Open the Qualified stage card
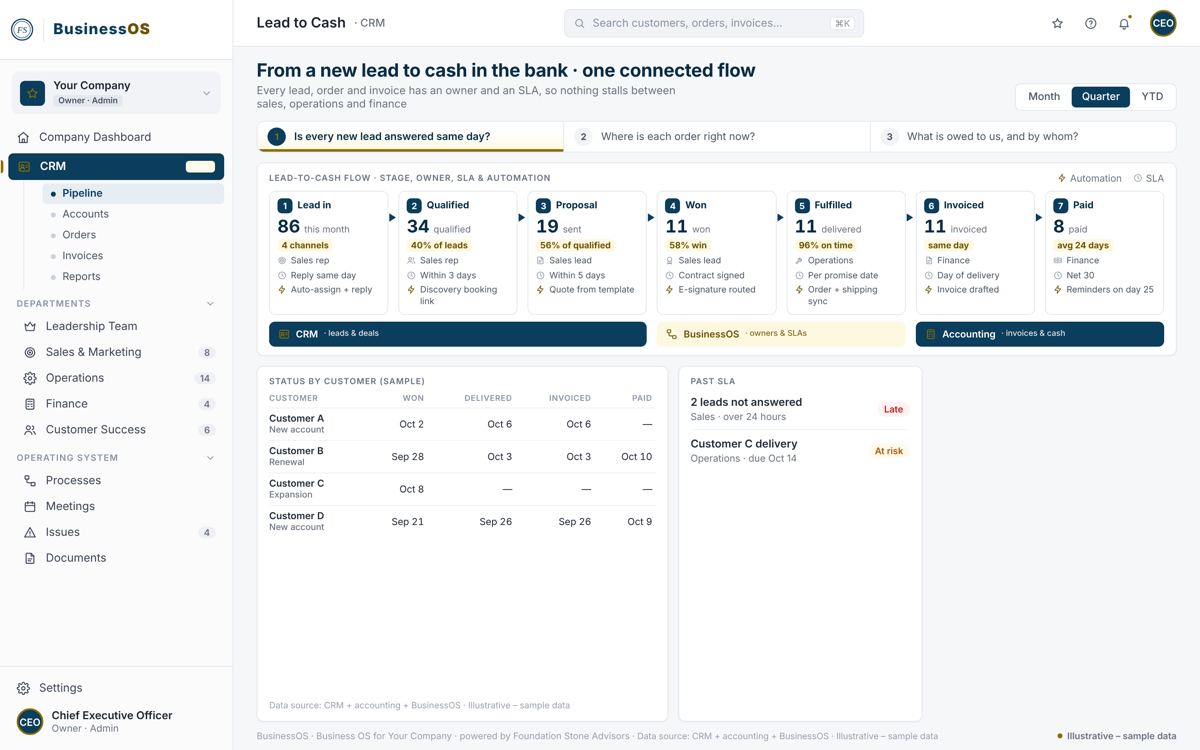This screenshot has height=750, width=1200. point(458,253)
